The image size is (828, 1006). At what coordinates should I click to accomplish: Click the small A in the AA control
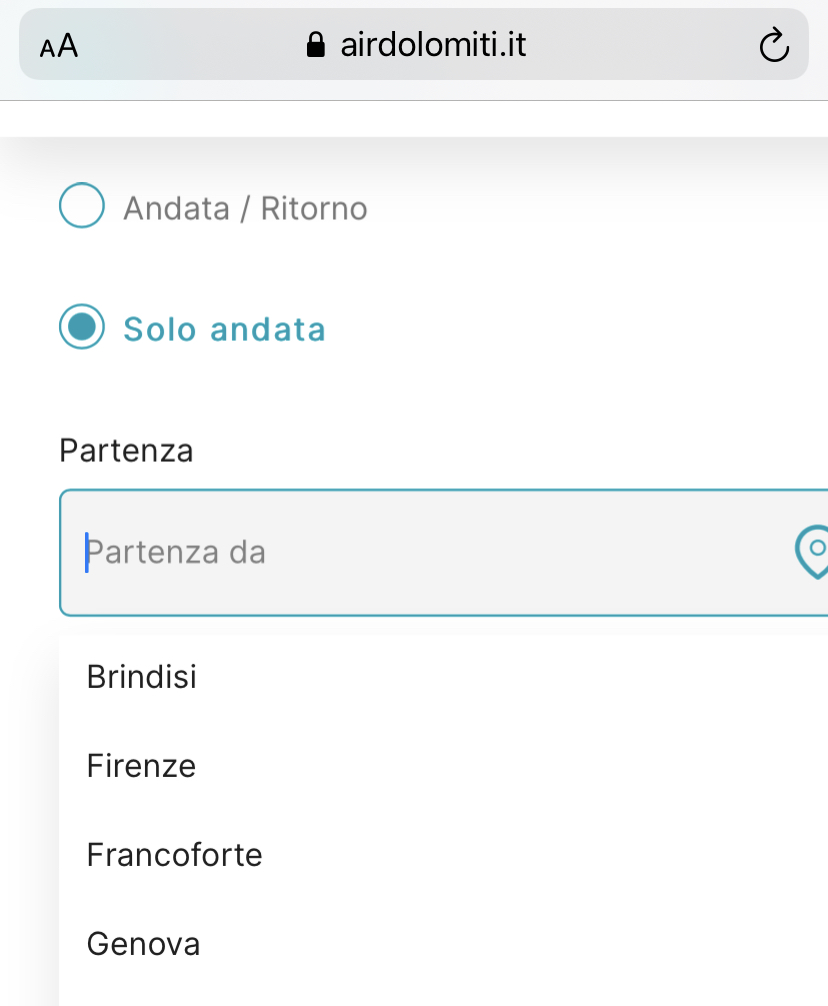[x=46, y=49]
